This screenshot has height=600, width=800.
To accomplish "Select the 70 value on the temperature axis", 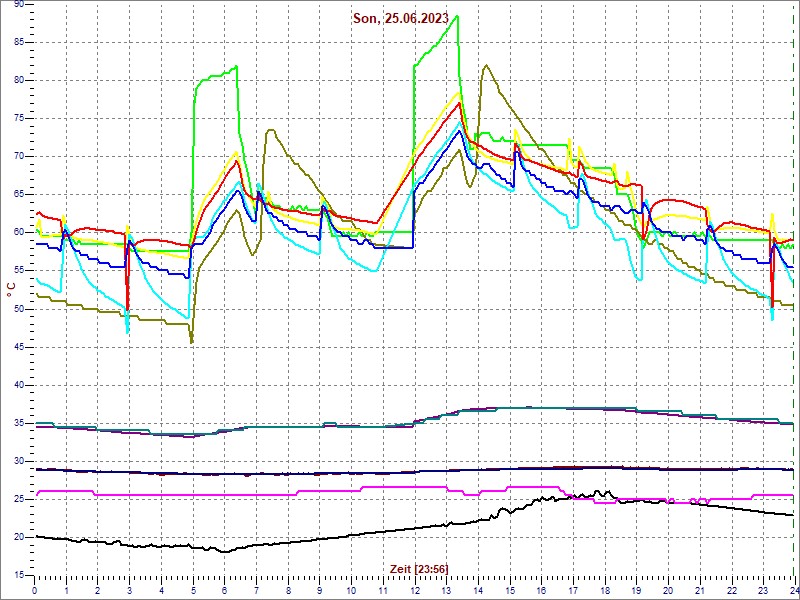I will coord(19,157).
